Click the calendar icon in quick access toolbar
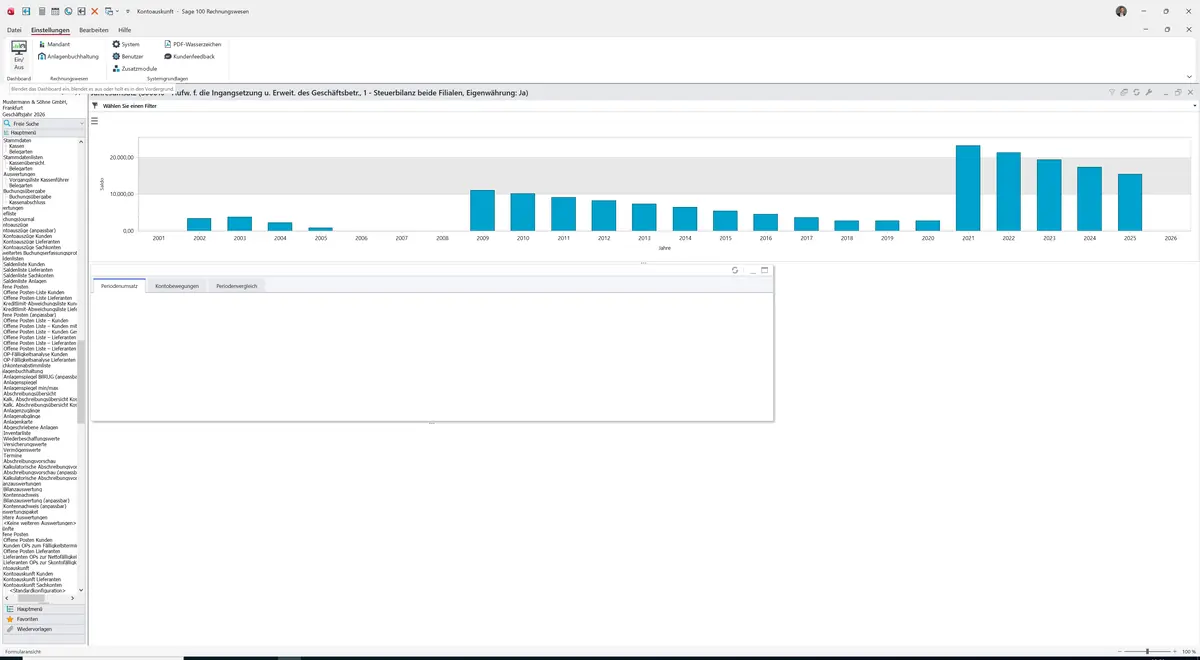The image size is (1200, 660). pyautogui.click(x=55, y=11)
